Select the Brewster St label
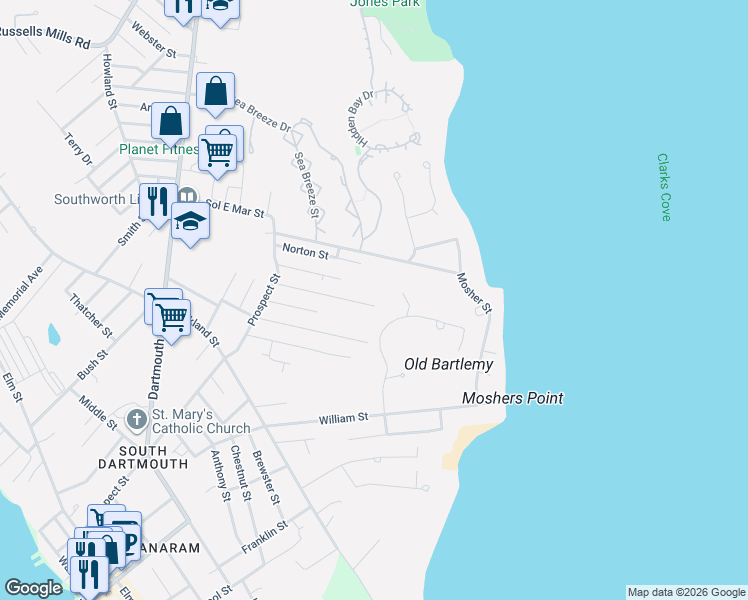This screenshot has width=748, height=600. [x=266, y=477]
